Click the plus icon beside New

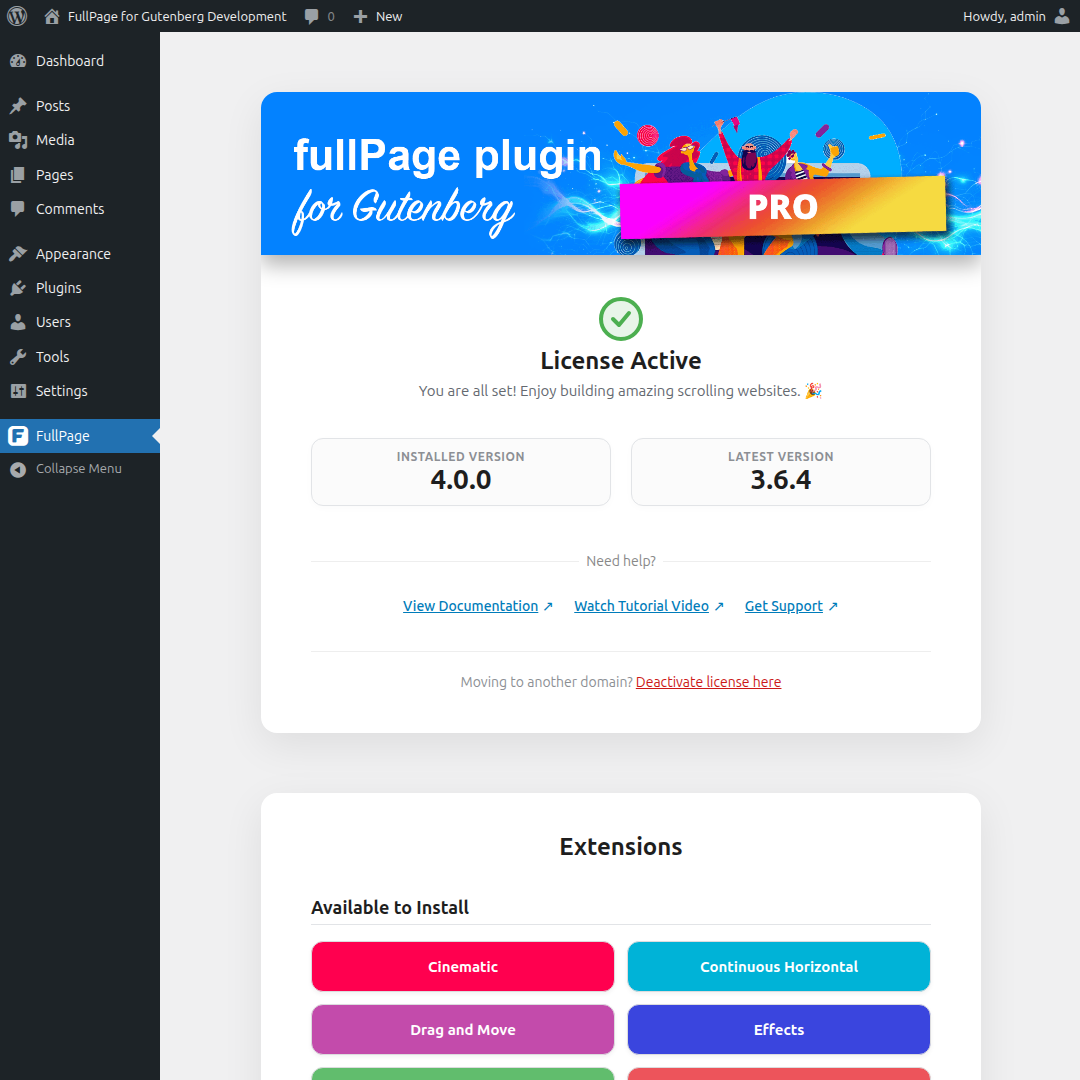pos(360,16)
